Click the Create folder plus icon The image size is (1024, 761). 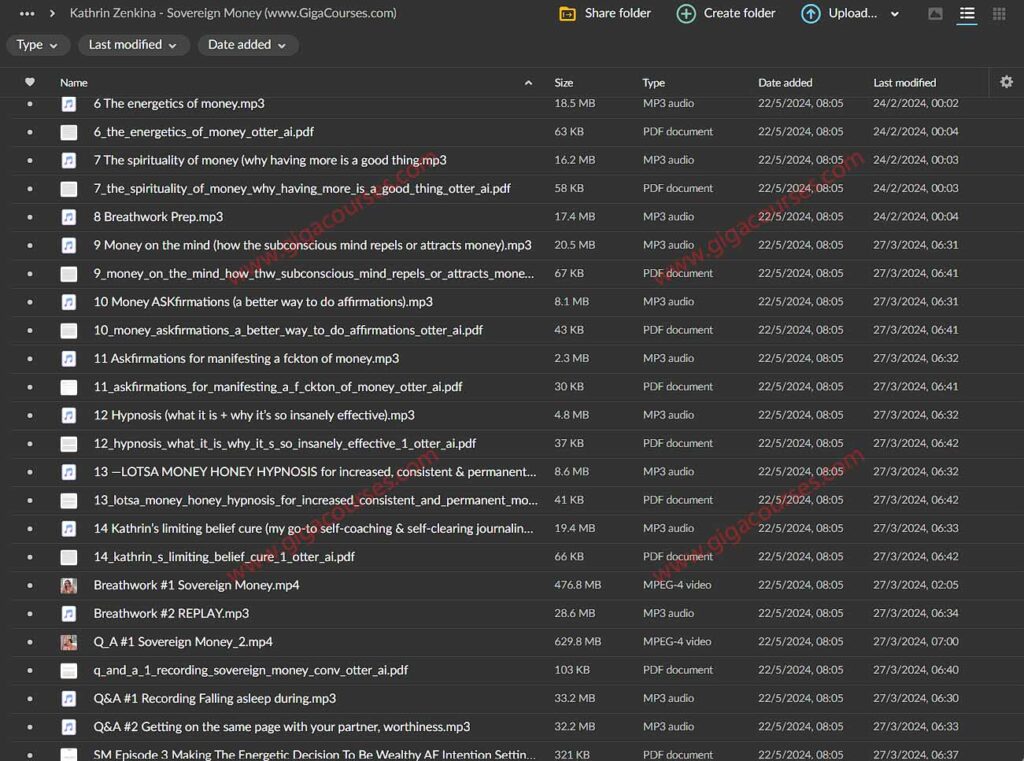tap(686, 14)
